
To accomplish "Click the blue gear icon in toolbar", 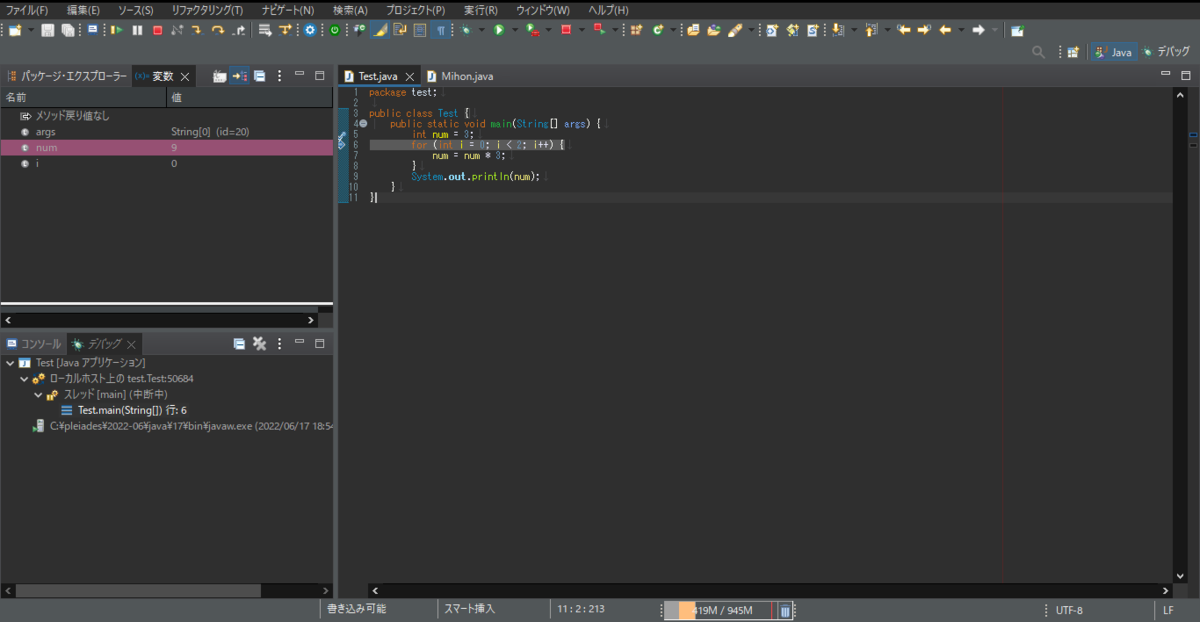I will [x=310, y=30].
